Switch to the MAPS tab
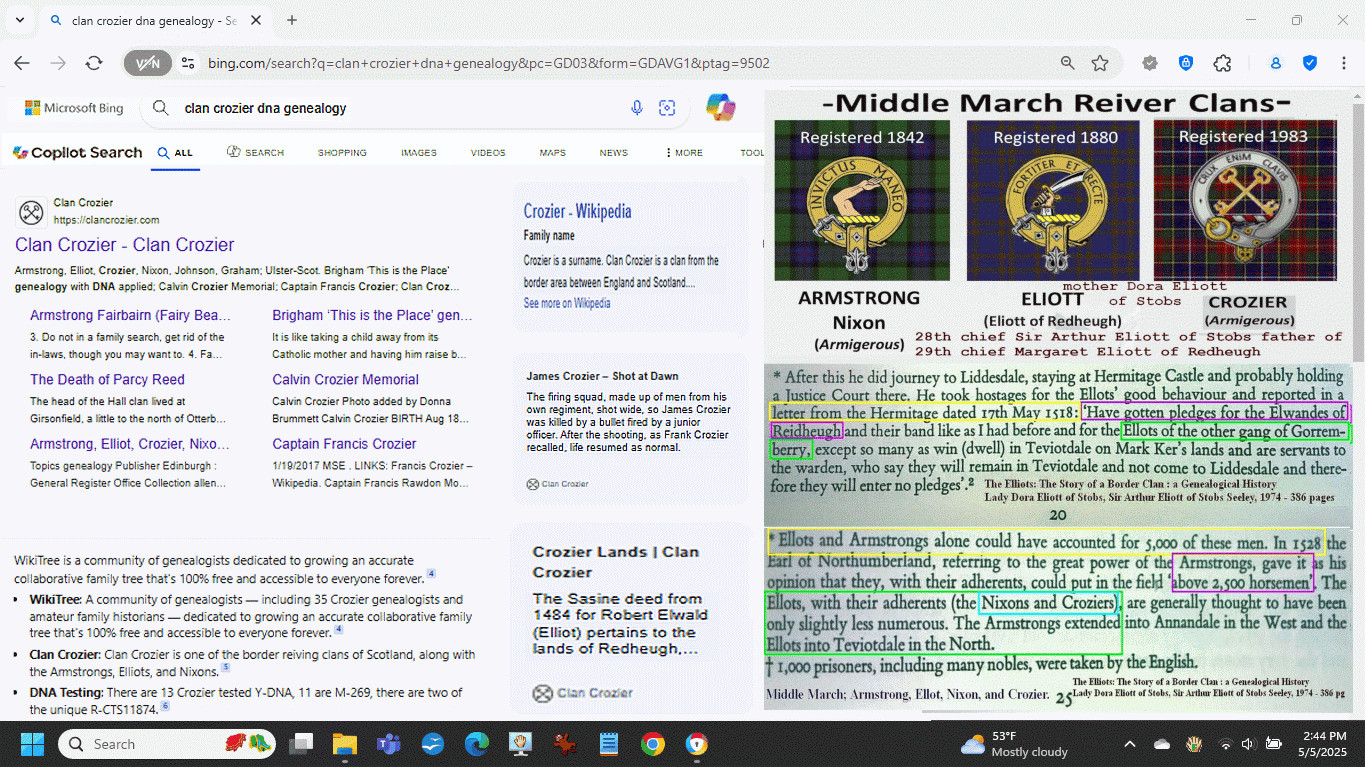This screenshot has height=767, width=1365. tap(553, 153)
